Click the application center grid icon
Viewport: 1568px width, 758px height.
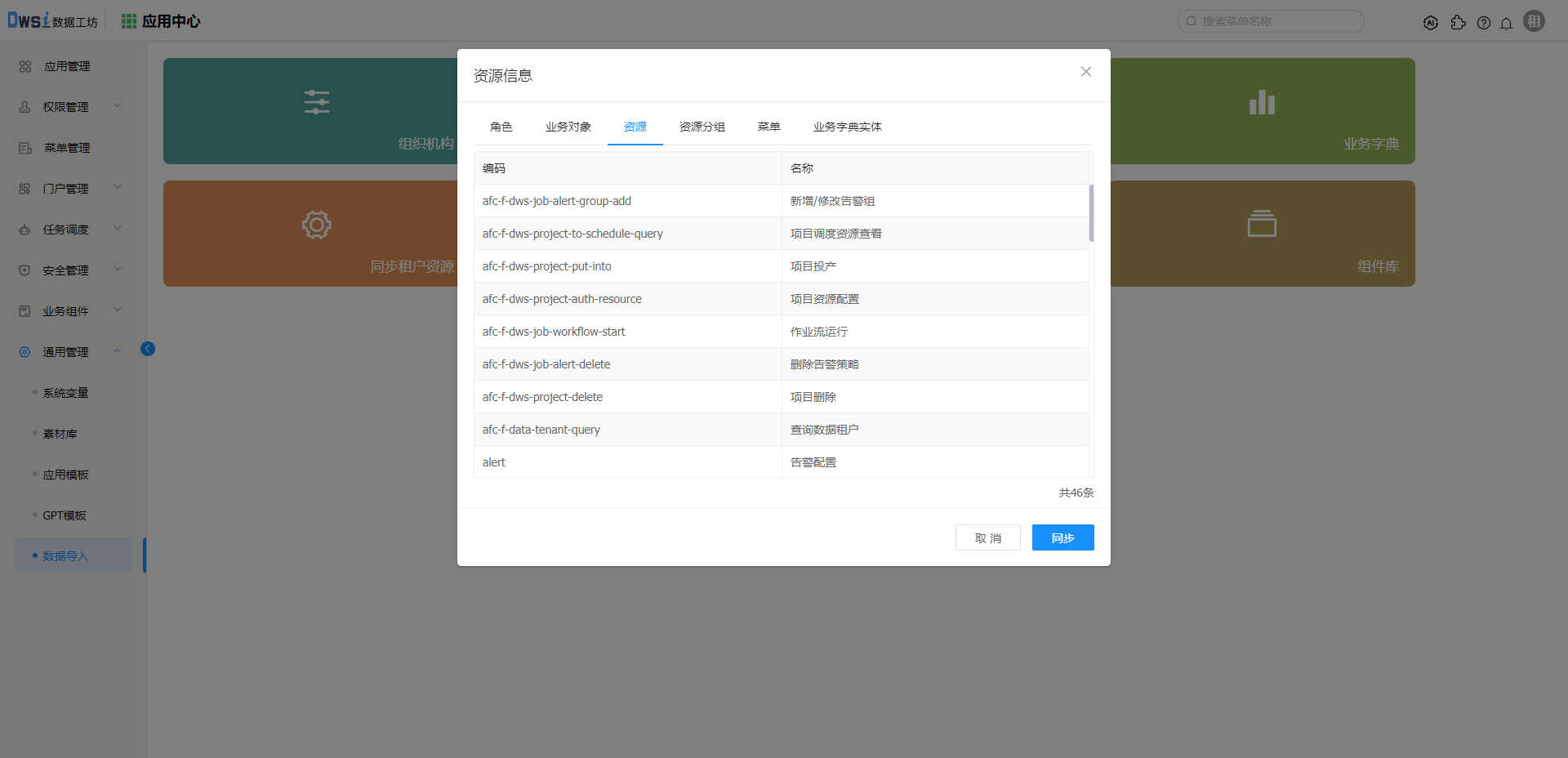point(129,21)
